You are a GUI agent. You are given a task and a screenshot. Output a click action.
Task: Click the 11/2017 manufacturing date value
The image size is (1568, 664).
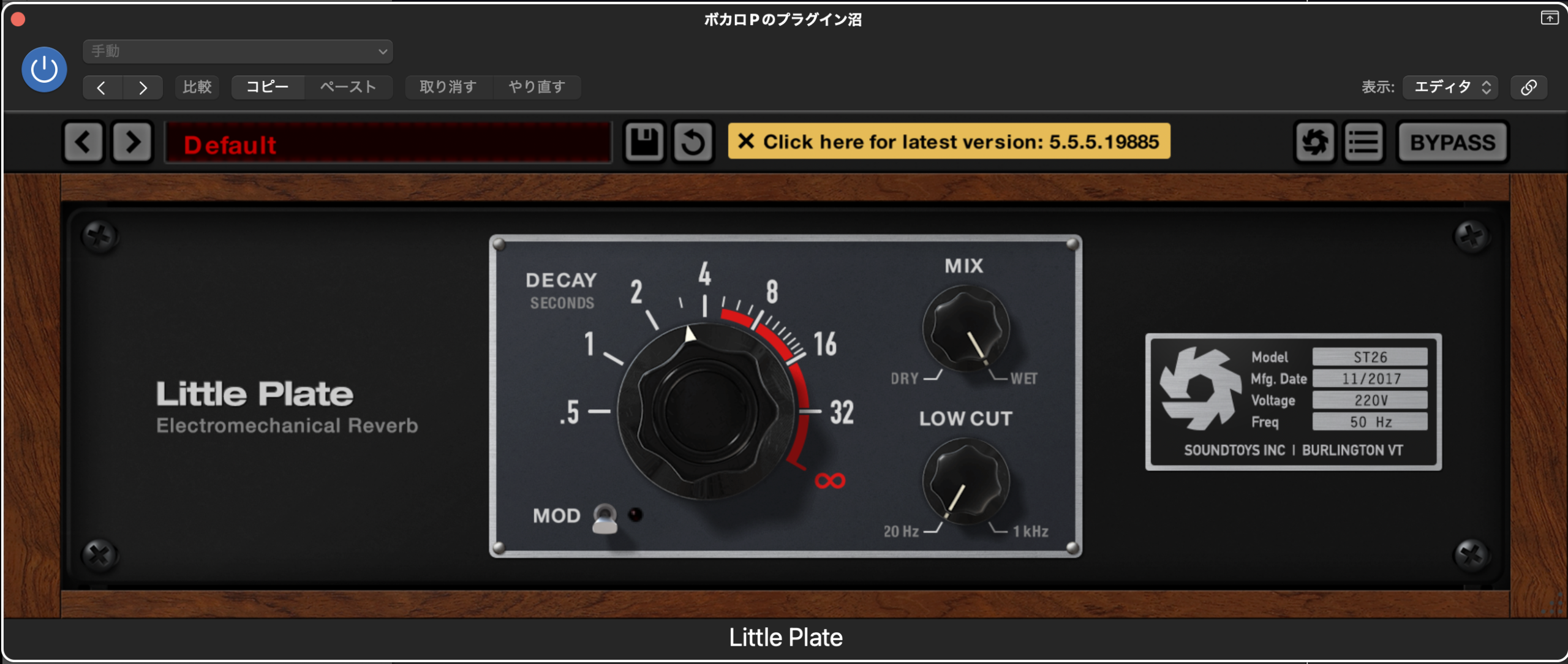pos(1370,379)
